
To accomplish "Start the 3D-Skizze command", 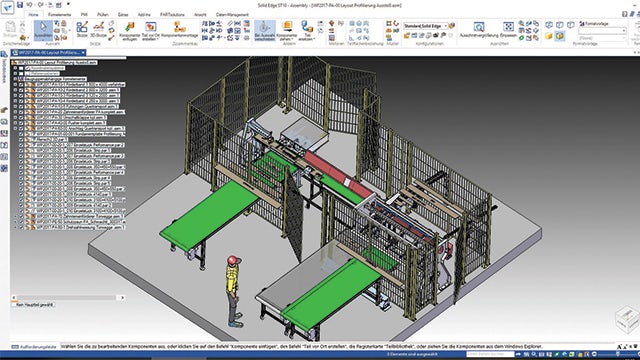I will click(98, 29).
